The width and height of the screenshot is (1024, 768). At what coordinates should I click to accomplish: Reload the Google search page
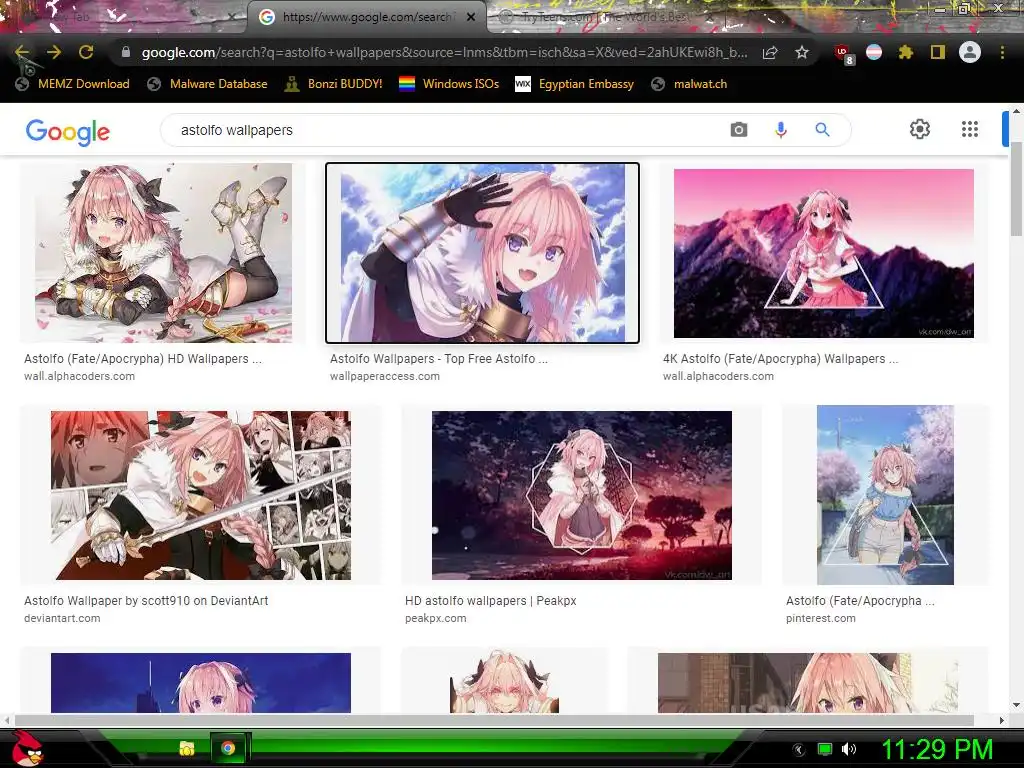(x=86, y=52)
